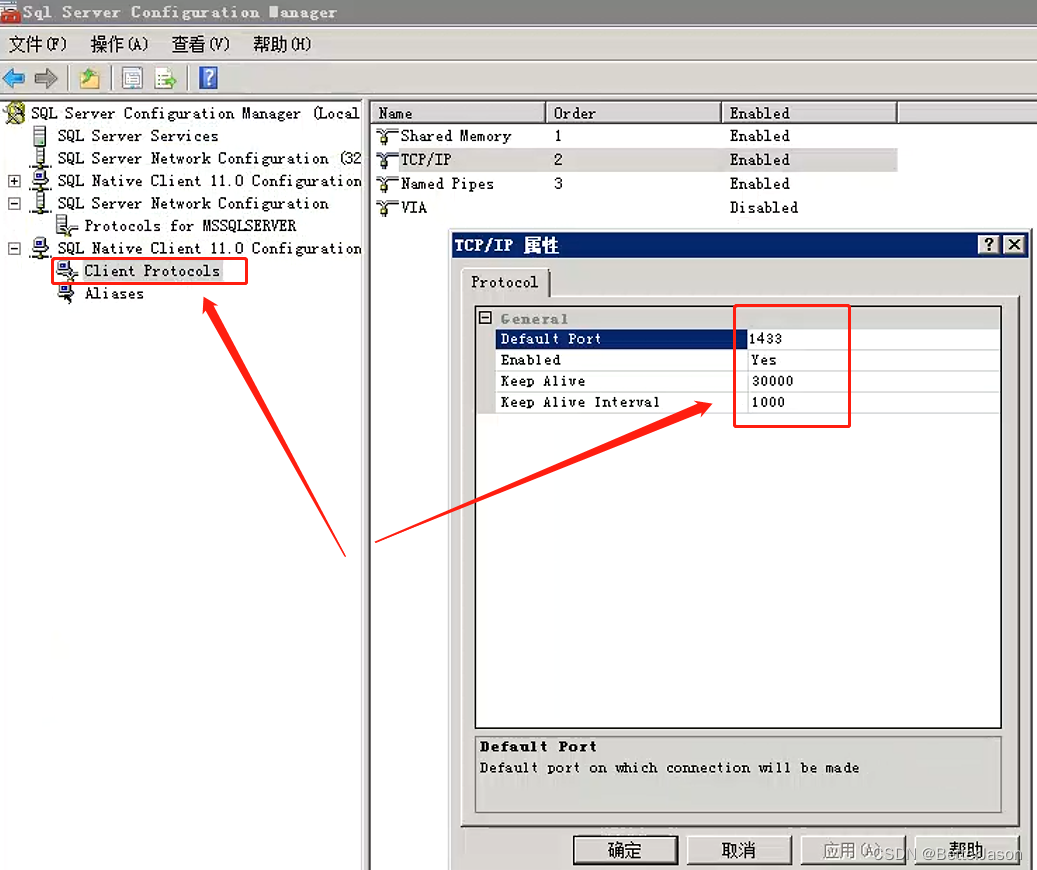Click the Show/Hide Console Tree folder icon
The height and width of the screenshot is (870, 1037).
89,78
